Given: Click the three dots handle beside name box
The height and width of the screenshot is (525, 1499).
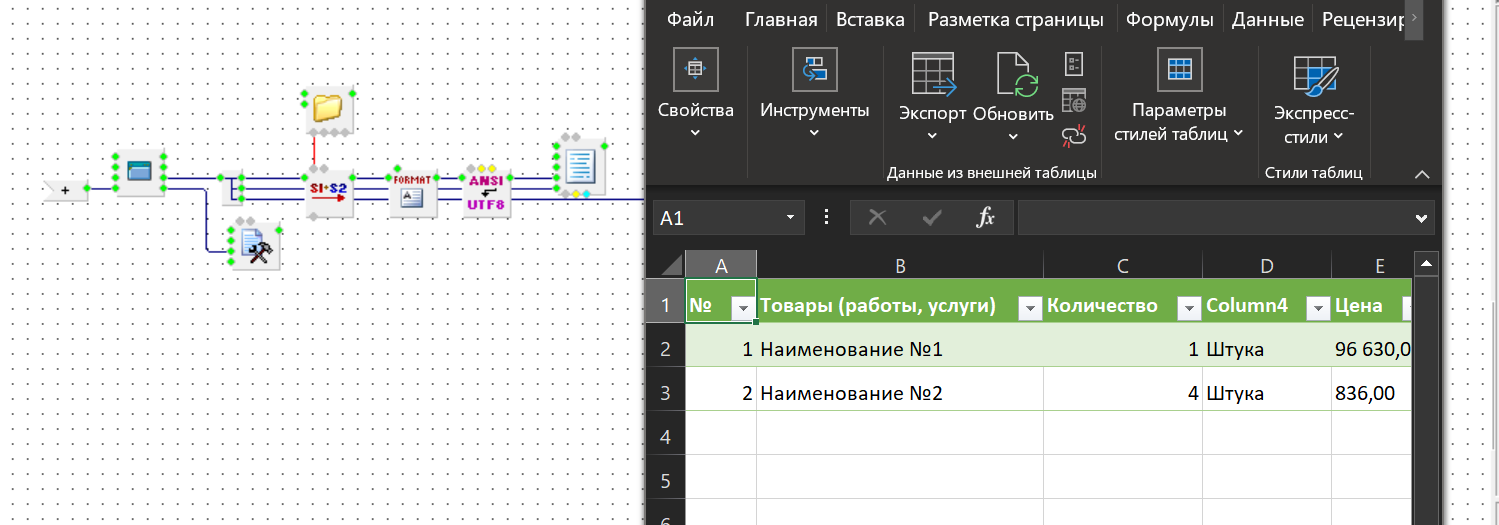Looking at the screenshot, I should tap(827, 217).
